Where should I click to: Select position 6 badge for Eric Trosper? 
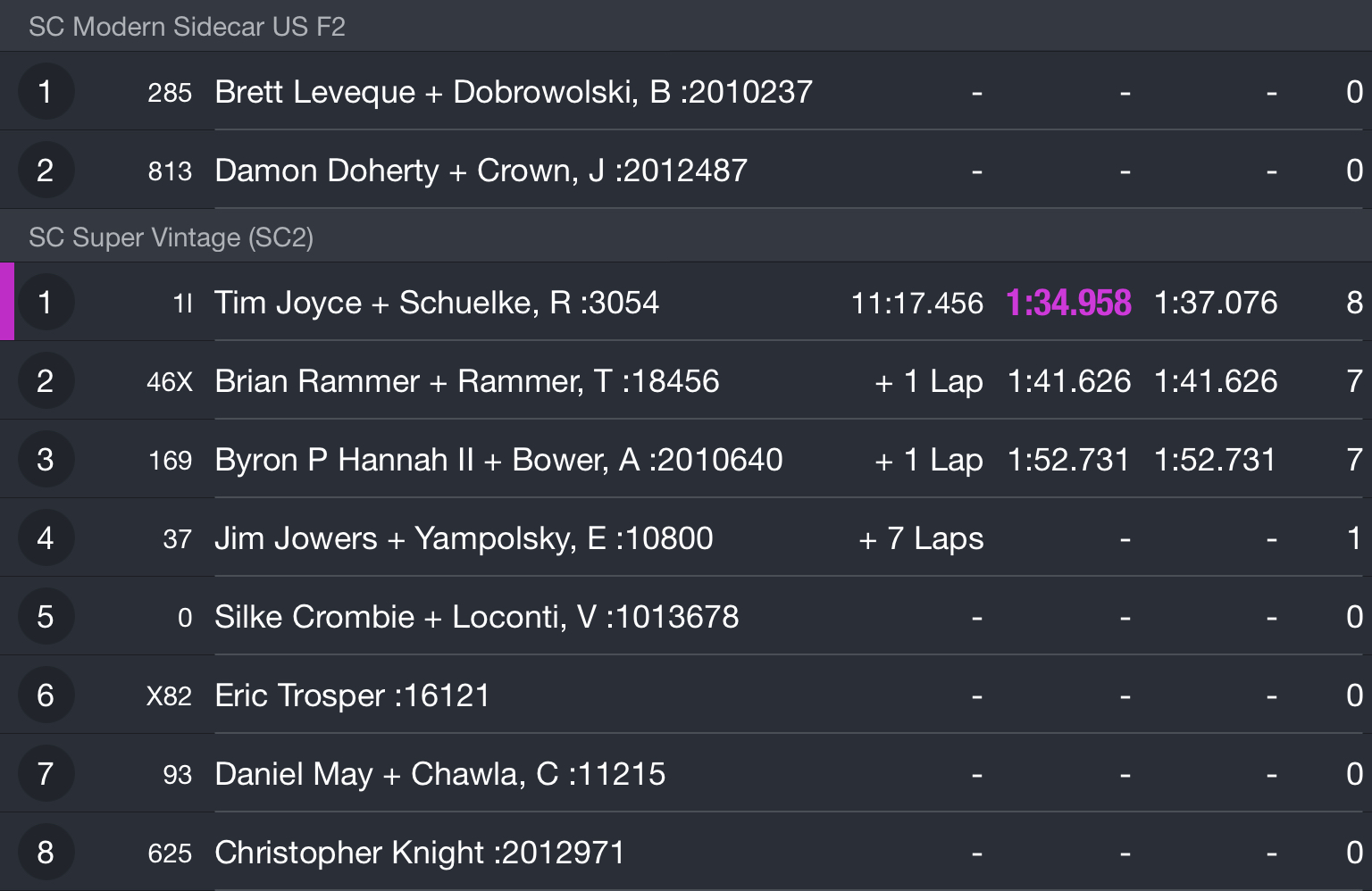point(46,695)
